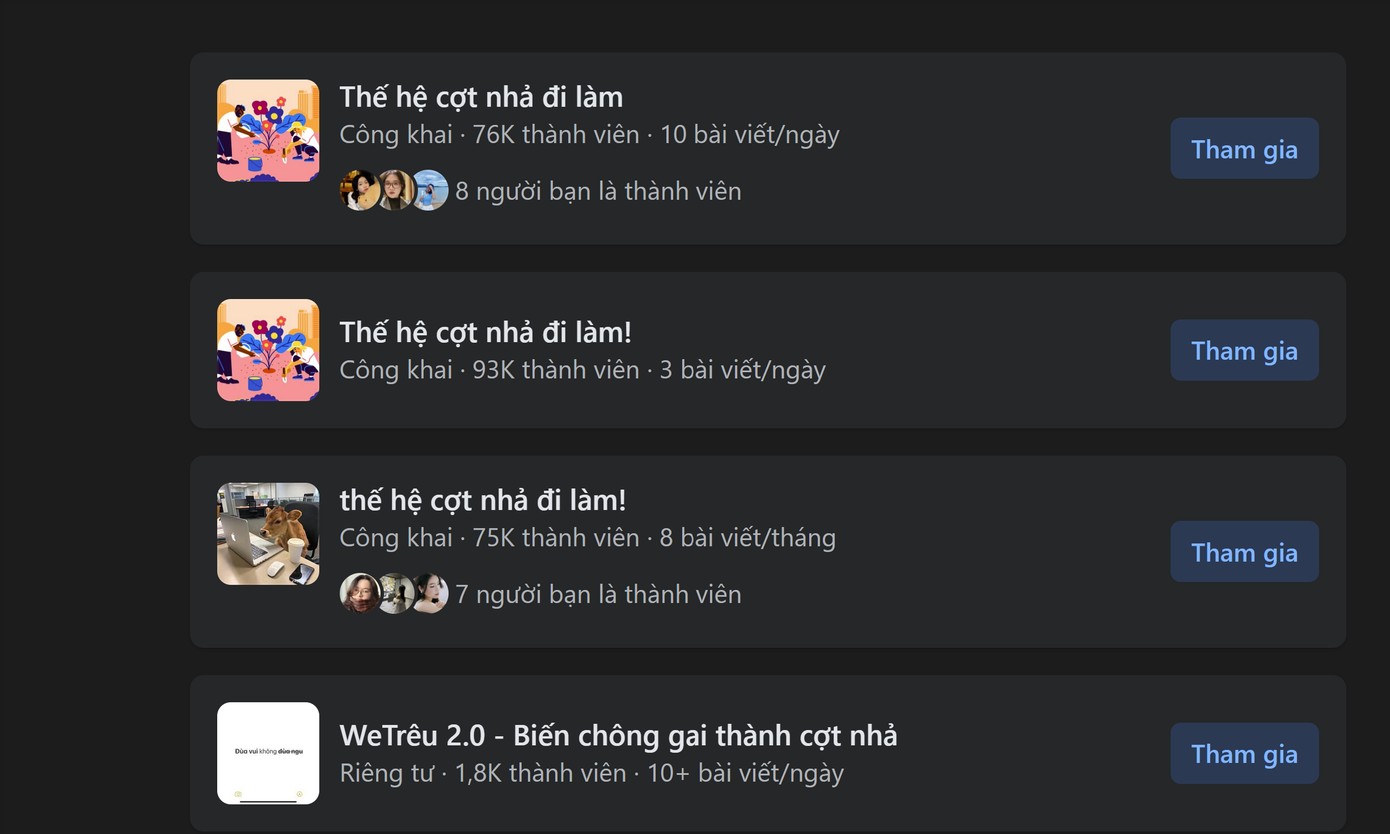Viewport: 1390px width, 834px height.
Task: Open group title "Thế hệ cợt nhả đi làm" without exclamation
Action: [481, 97]
